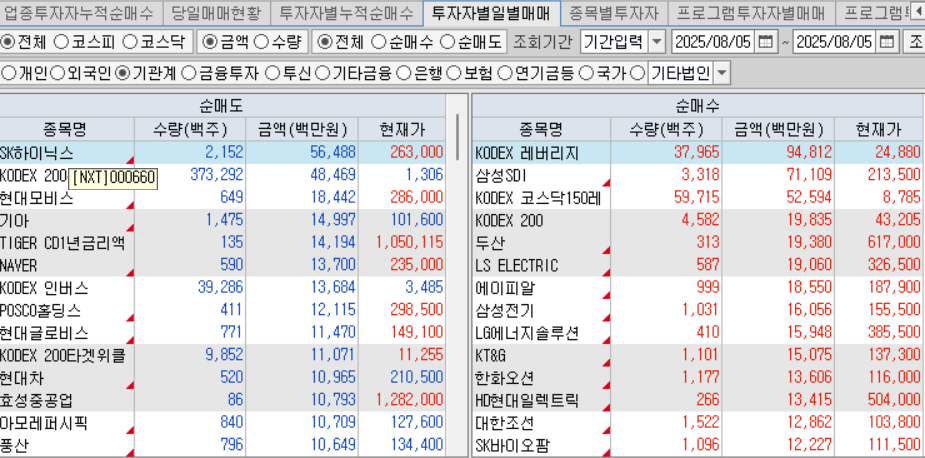
Task: Sort by 금액(백만원) header in 순매도 table
Action: point(301,129)
